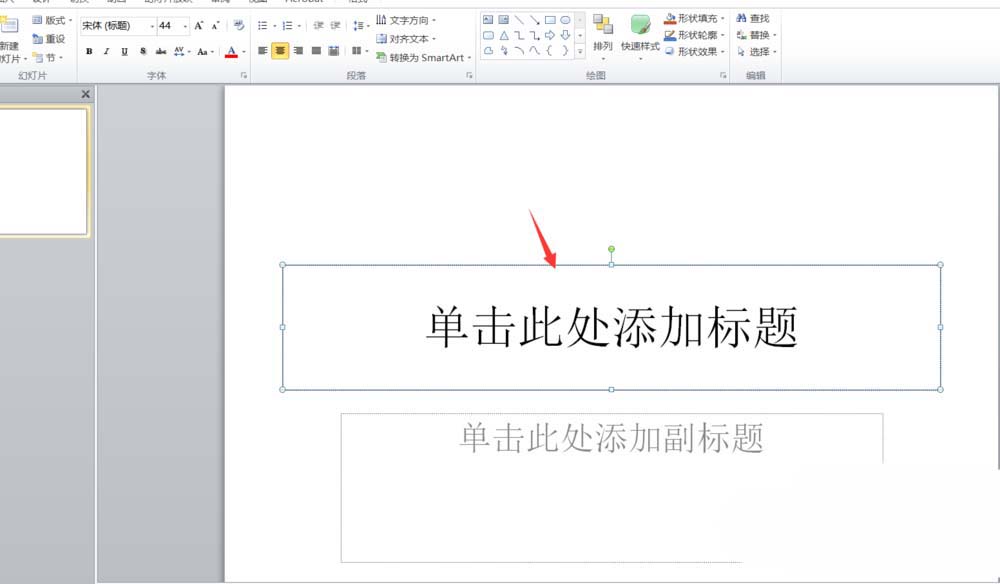Open 选择 select menu
Screen dimensions: 1000x584
pos(756,52)
